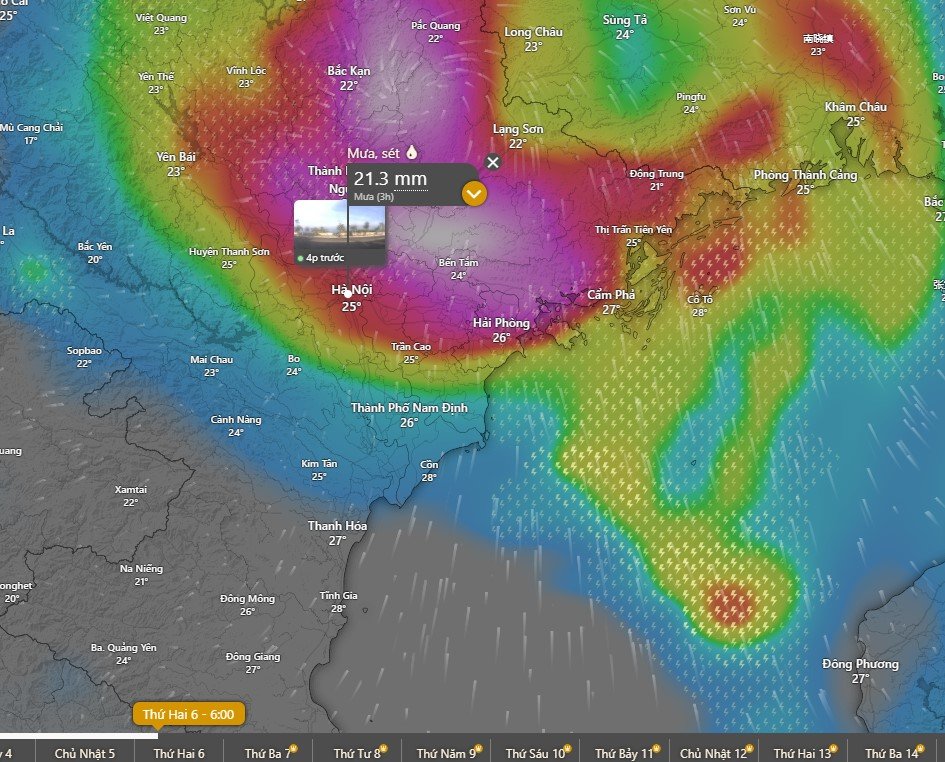The width and height of the screenshot is (945, 762).
Task: Expand forecast details with orange chevron
Action: (474, 193)
